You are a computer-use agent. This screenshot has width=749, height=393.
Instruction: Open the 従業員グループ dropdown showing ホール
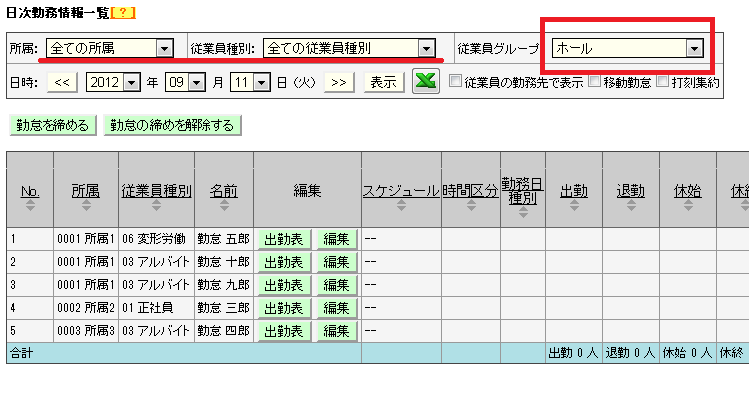[x=628, y=48]
